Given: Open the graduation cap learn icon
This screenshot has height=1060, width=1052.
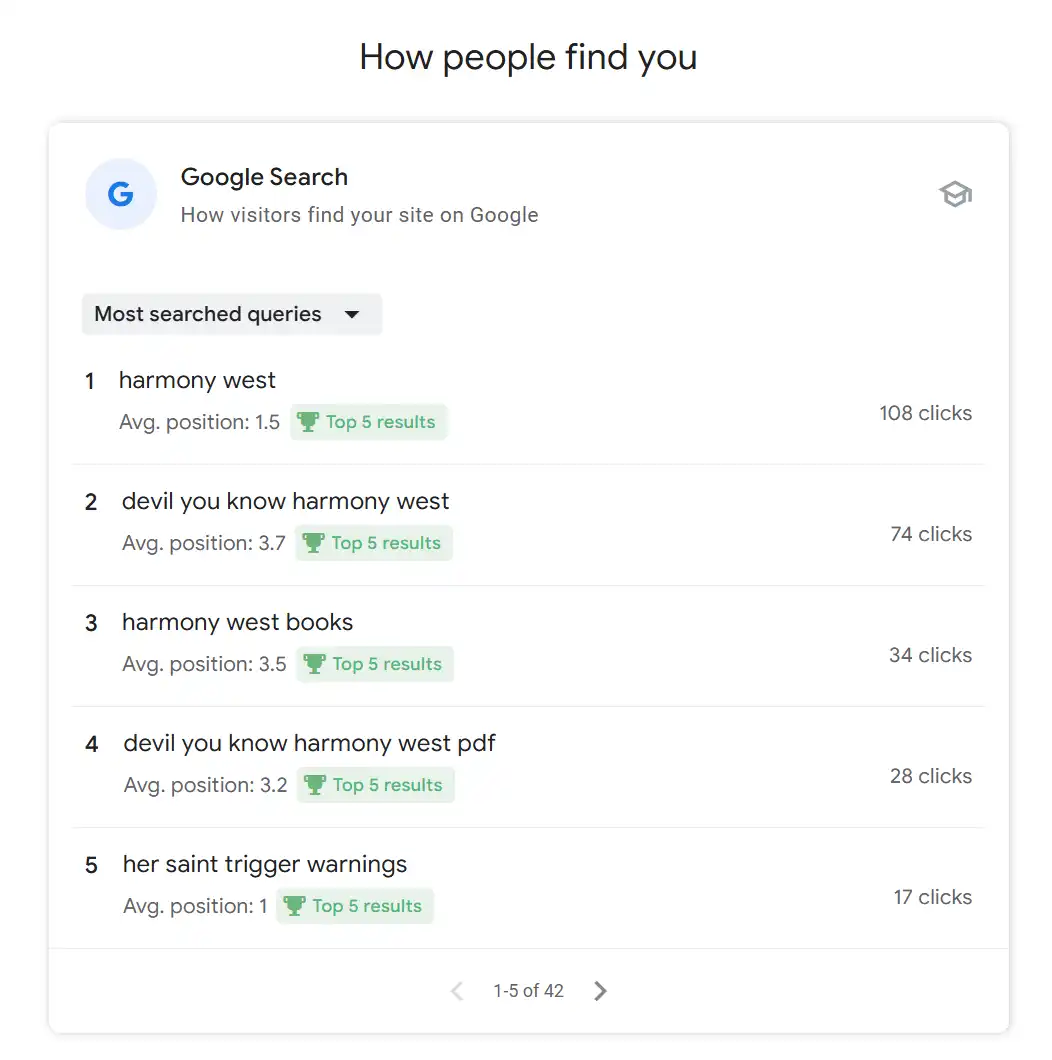Looking at the screenshot, I should coord(956,194).
